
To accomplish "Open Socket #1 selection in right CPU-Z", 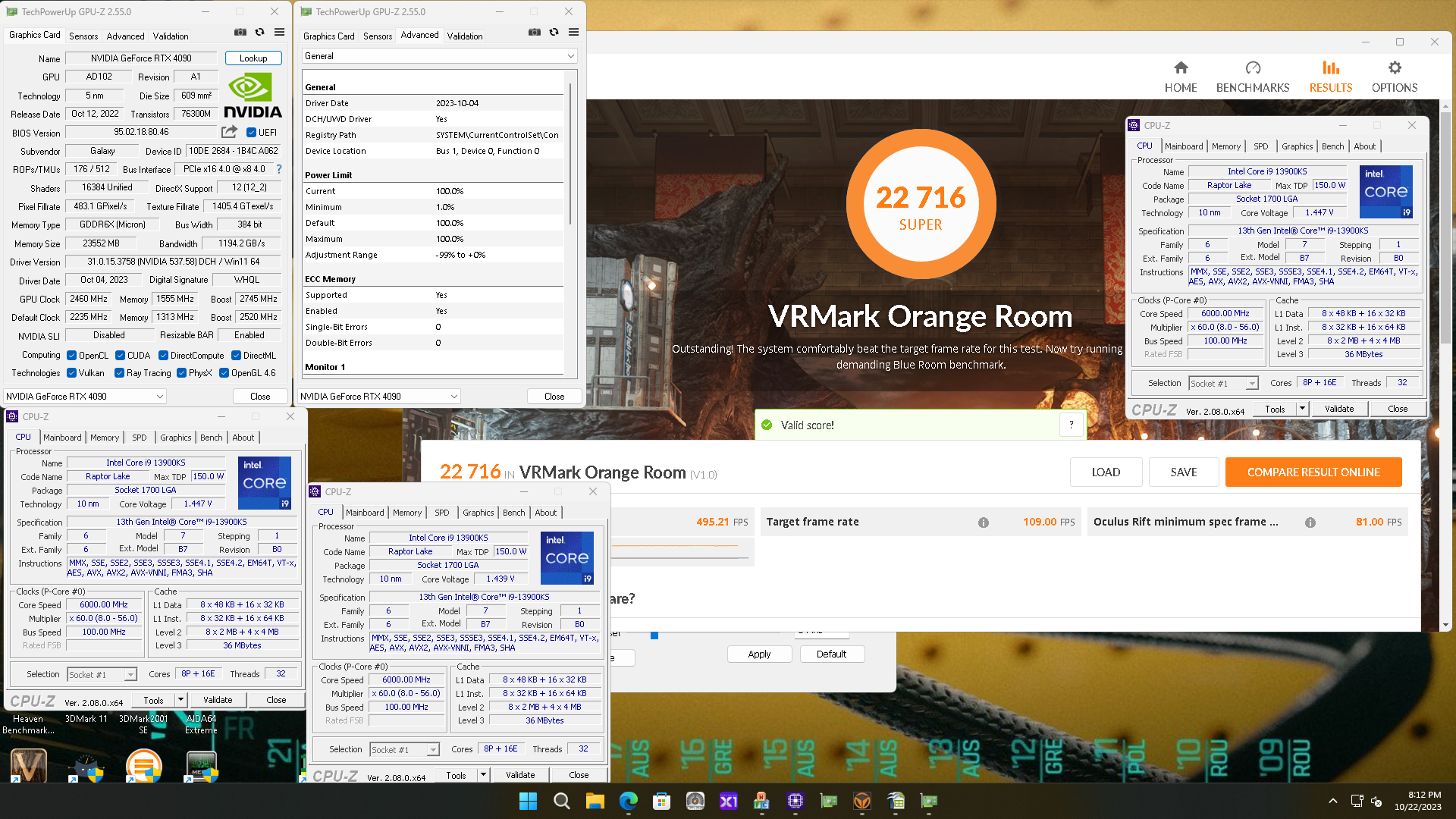I will click(1223, 383).
